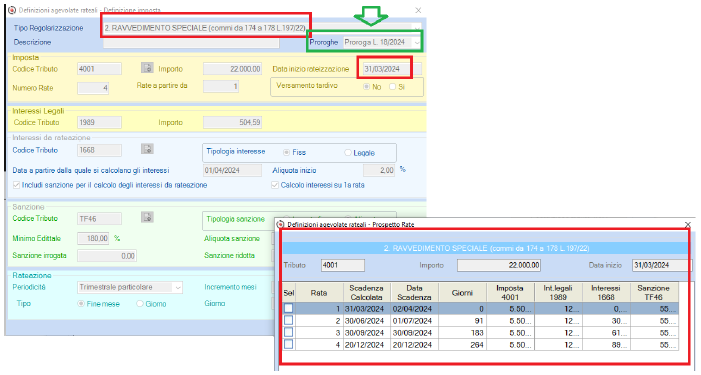Screen dimensions: 701x375
Task: Open lookup icon next to Codice Tributo TF46
Action: [147, 217]
